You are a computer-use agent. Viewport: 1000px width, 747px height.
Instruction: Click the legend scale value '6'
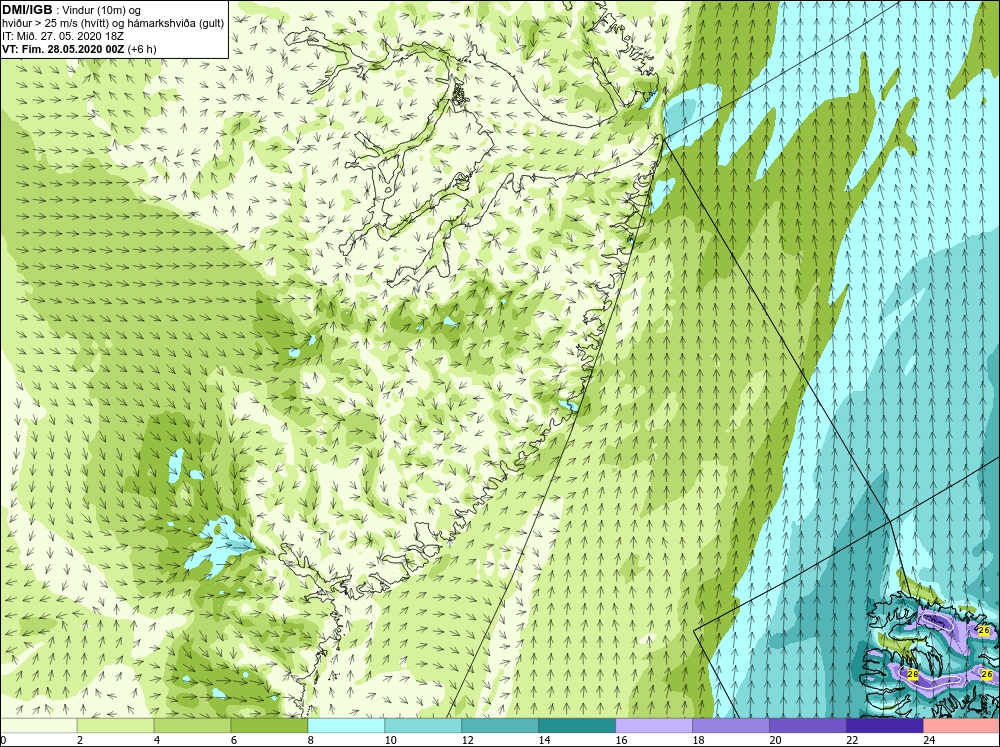(x=234, y=740)
